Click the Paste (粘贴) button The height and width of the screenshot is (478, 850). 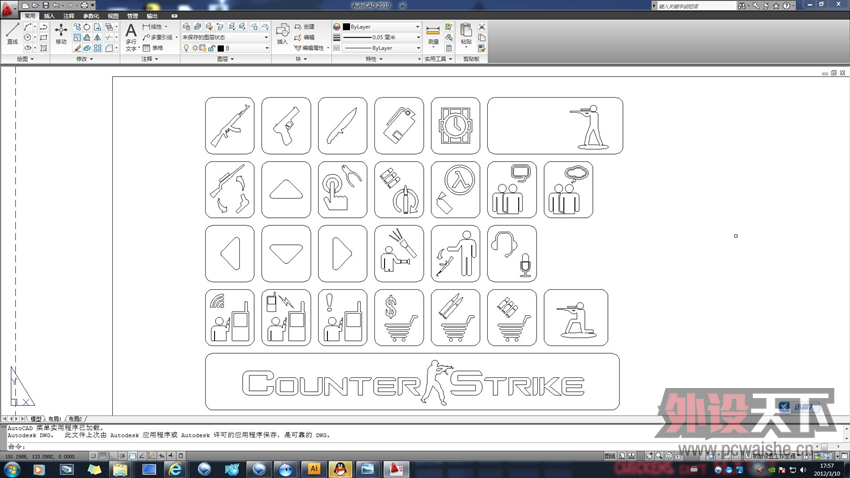[466, 34]
